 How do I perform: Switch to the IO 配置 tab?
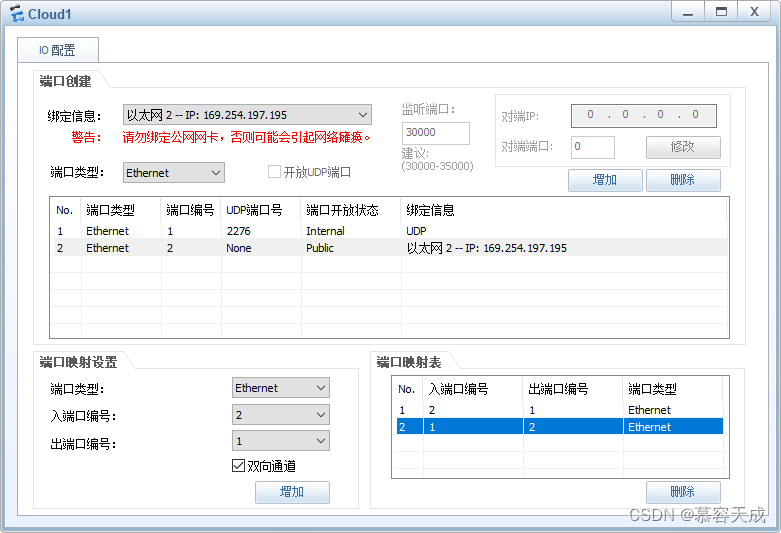pos(58,50)
